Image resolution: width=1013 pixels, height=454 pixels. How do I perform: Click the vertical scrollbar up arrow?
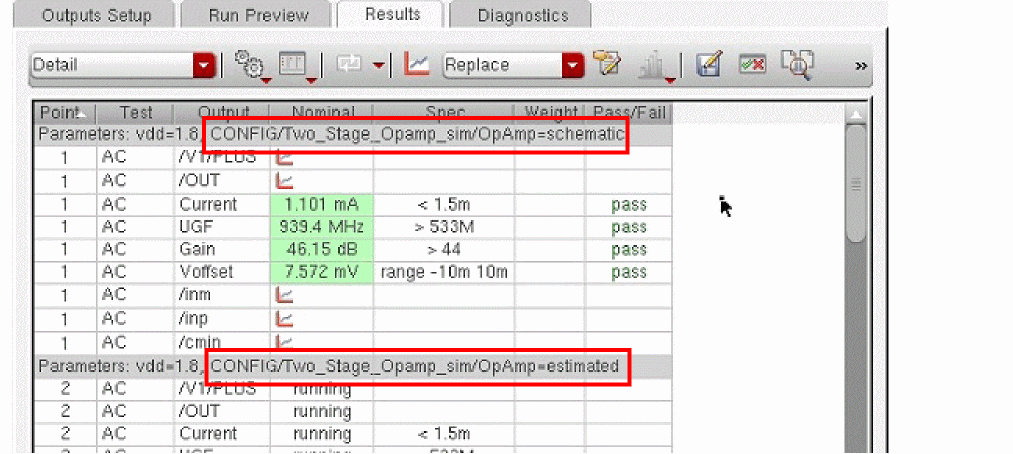855,113
